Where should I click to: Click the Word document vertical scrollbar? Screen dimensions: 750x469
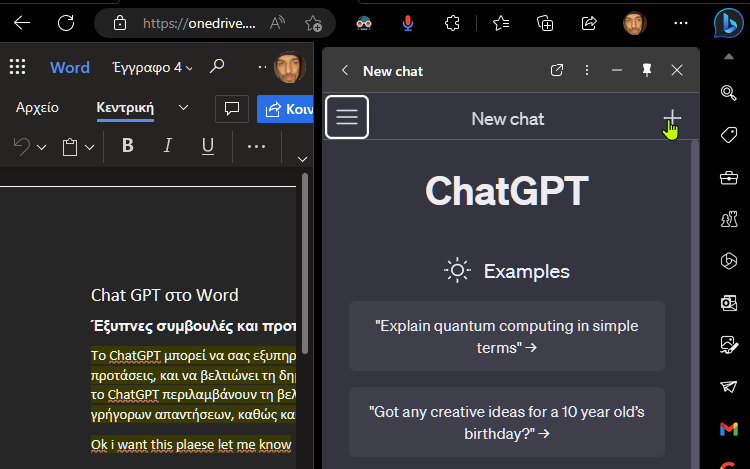305,263
